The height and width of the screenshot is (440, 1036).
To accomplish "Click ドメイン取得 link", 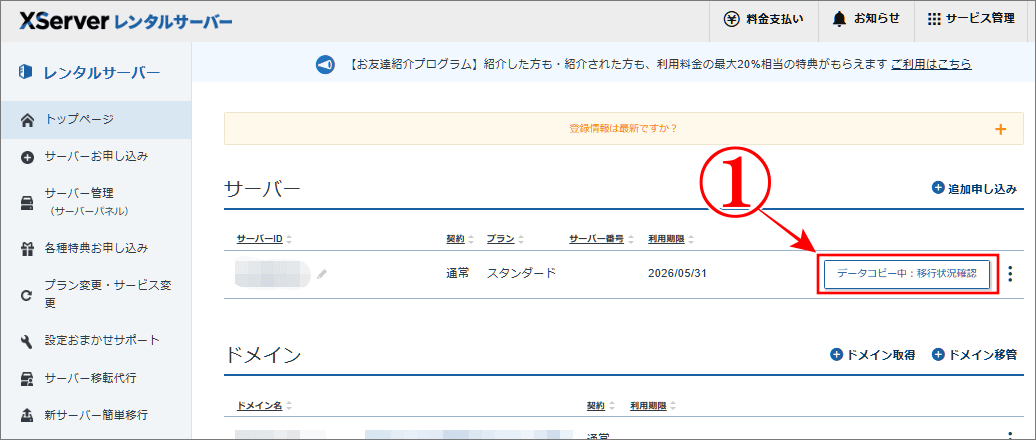I will pos(873,355).
